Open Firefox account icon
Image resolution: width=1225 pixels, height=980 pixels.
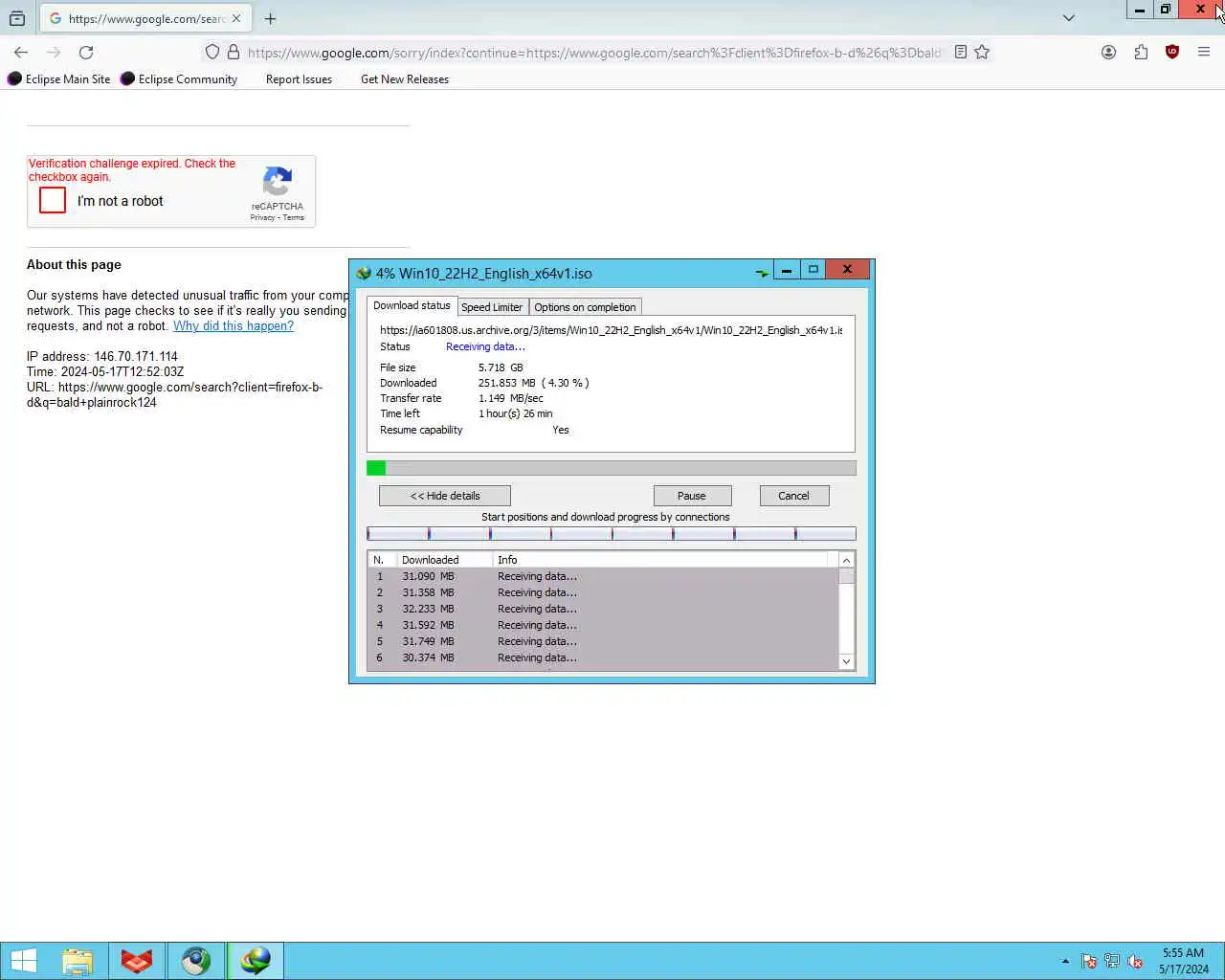(1108, 53)
